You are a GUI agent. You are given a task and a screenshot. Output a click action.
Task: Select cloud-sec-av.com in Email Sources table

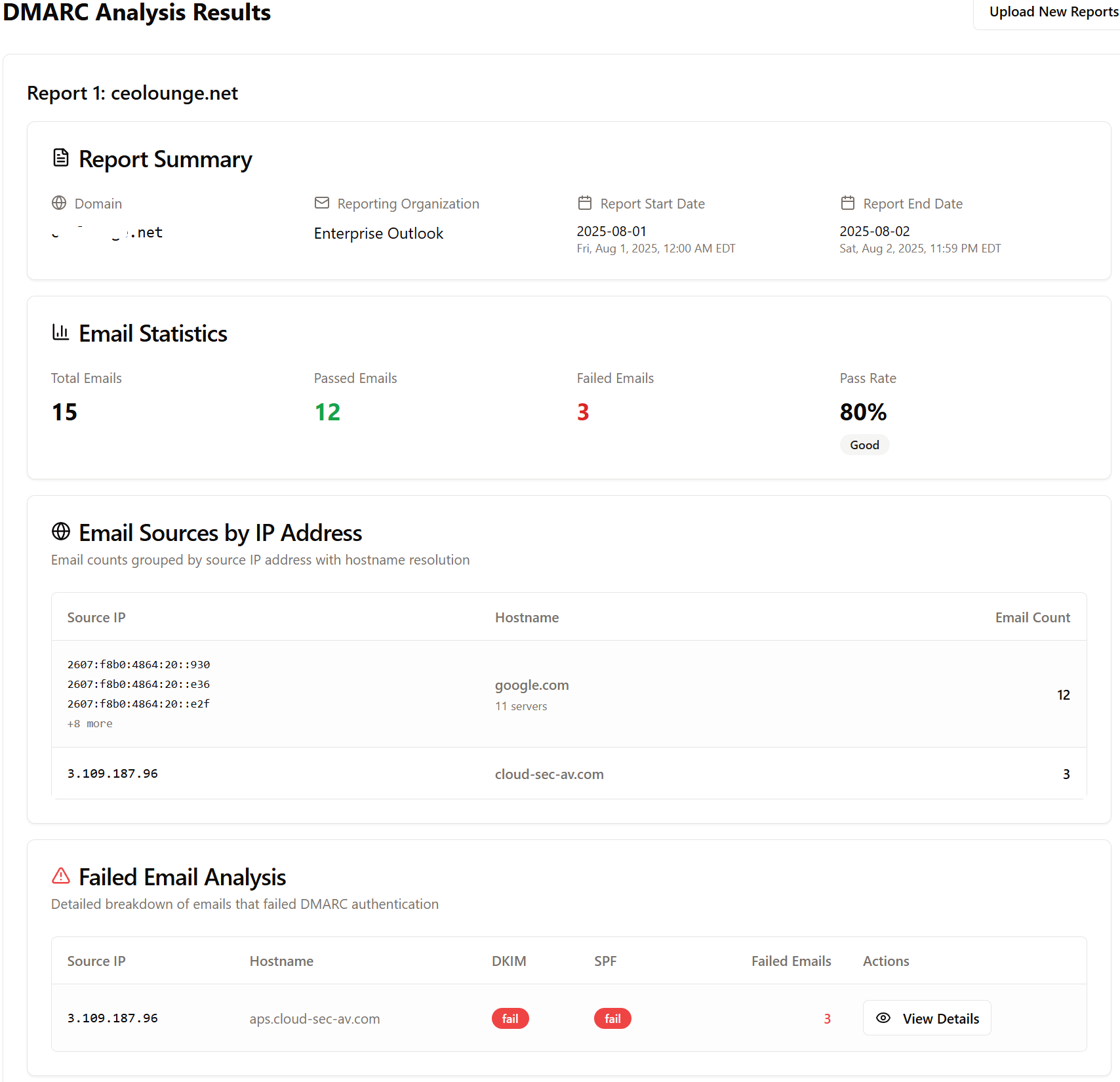click(549, 774)
